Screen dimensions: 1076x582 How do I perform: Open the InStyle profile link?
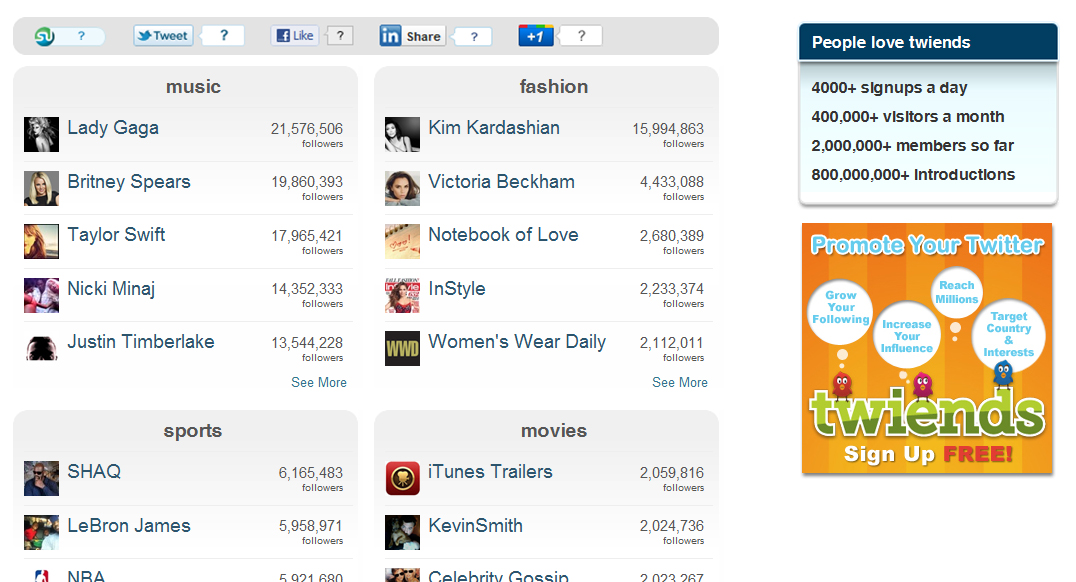[x=457, y=289]
